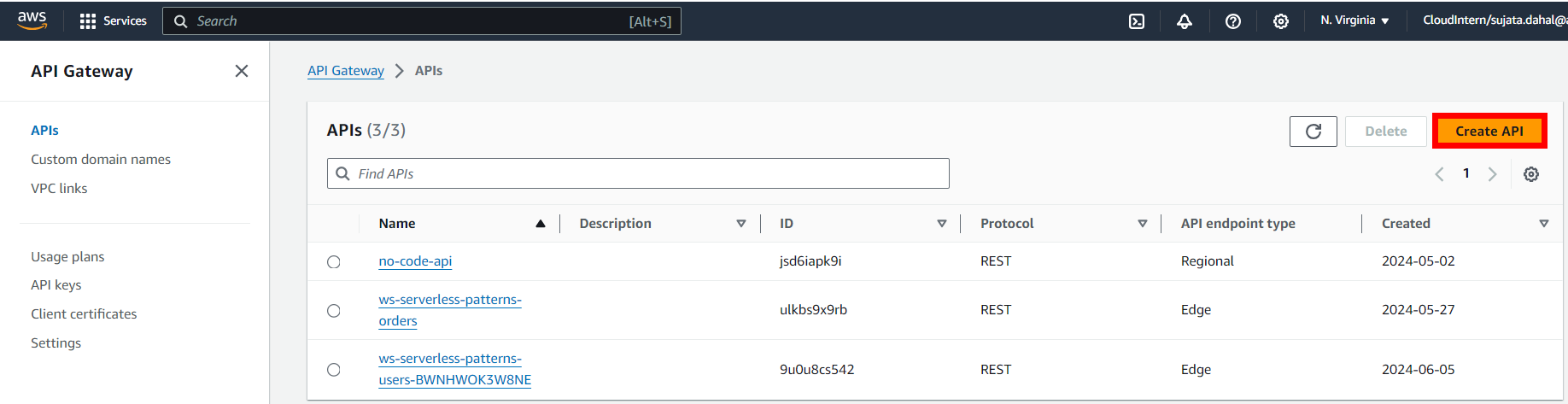1568x404 pixels.
Task: Close the API Gateway side panel
Action: click(x=242, y=71)
